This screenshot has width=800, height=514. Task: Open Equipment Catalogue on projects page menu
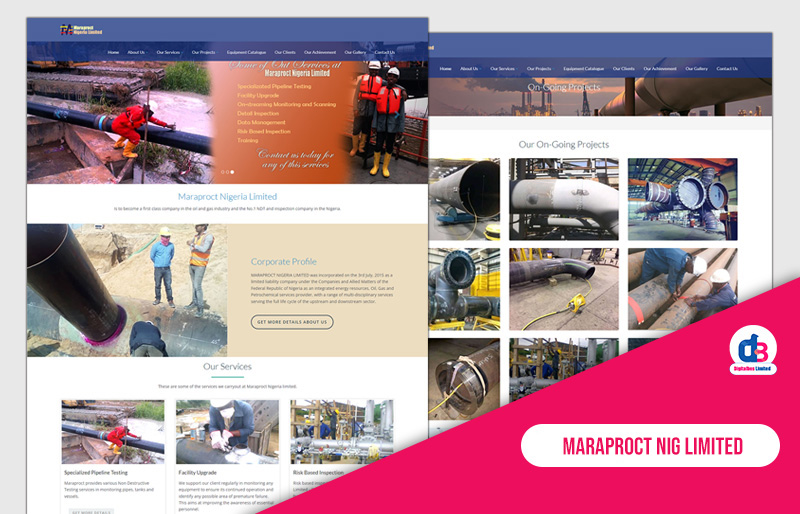tap(584, 68)
